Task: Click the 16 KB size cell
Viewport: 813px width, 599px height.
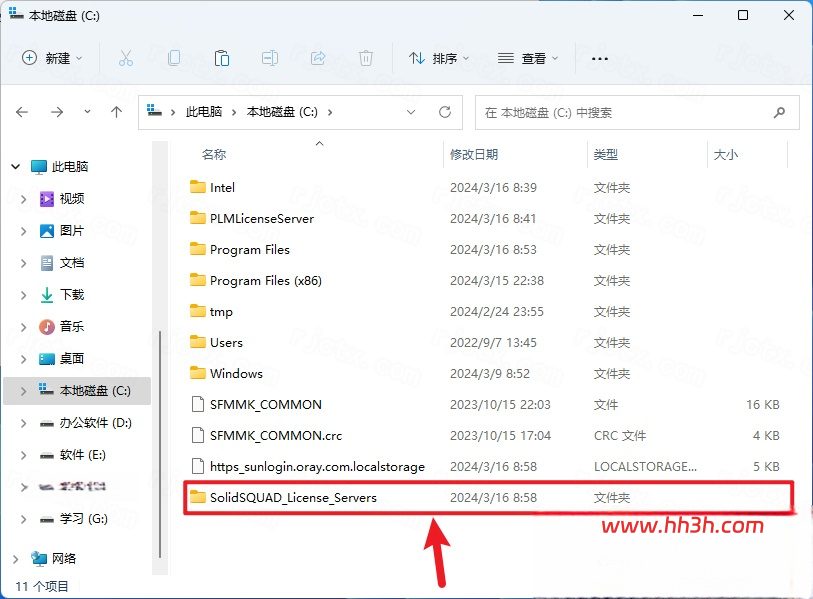Action: pyautogui.click(x=763, y=405)
